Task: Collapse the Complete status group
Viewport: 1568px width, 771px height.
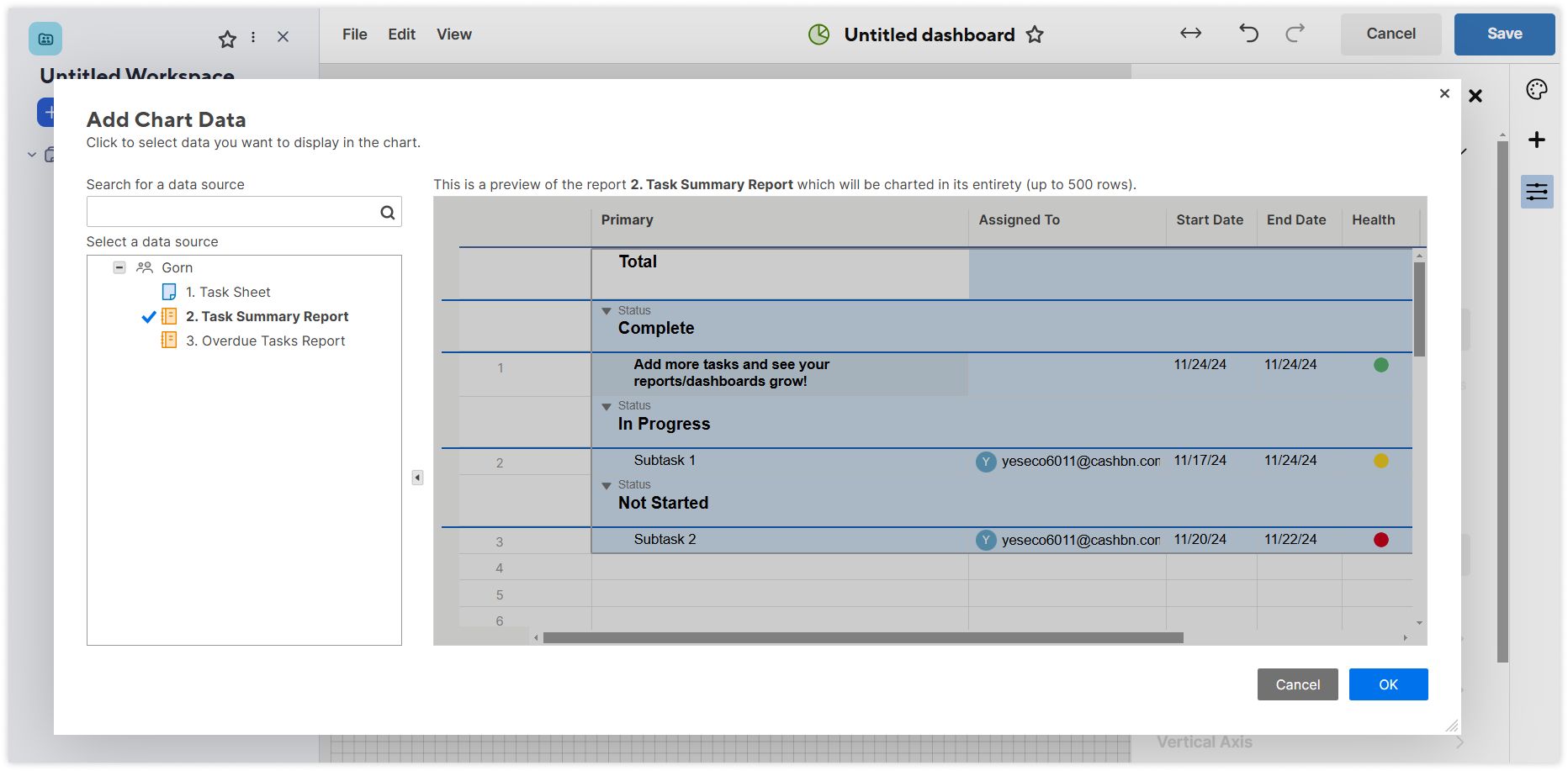Action: click(607, 311)
